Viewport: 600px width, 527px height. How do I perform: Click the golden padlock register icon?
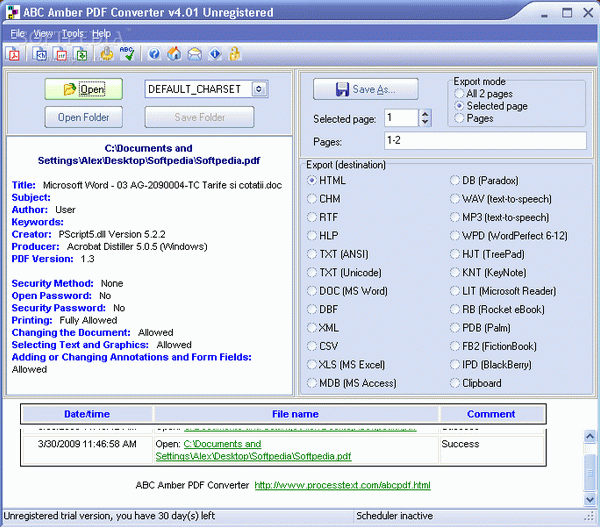click(x=235, y=54)
